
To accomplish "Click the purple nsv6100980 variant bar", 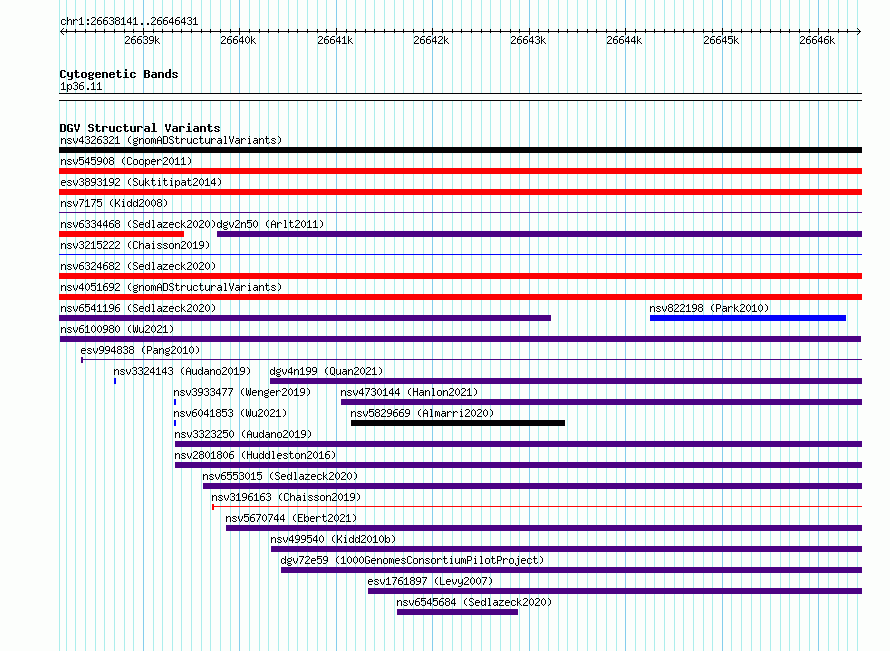I will coord(460,339).
